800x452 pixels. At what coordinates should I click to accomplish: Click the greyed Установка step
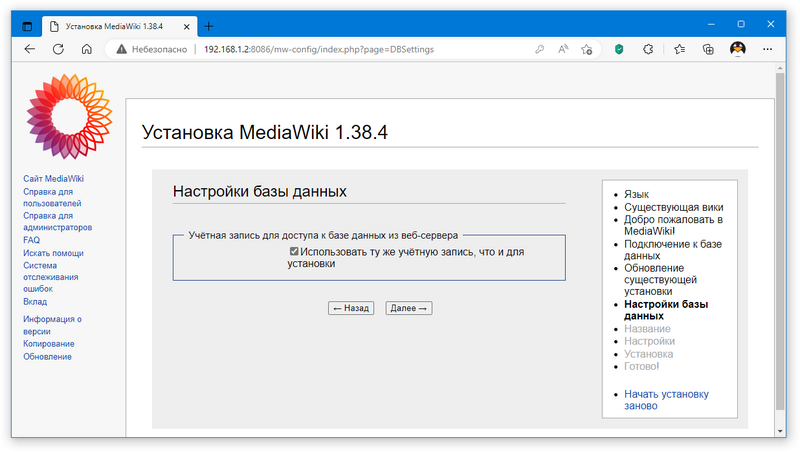(x=648, y=354)
